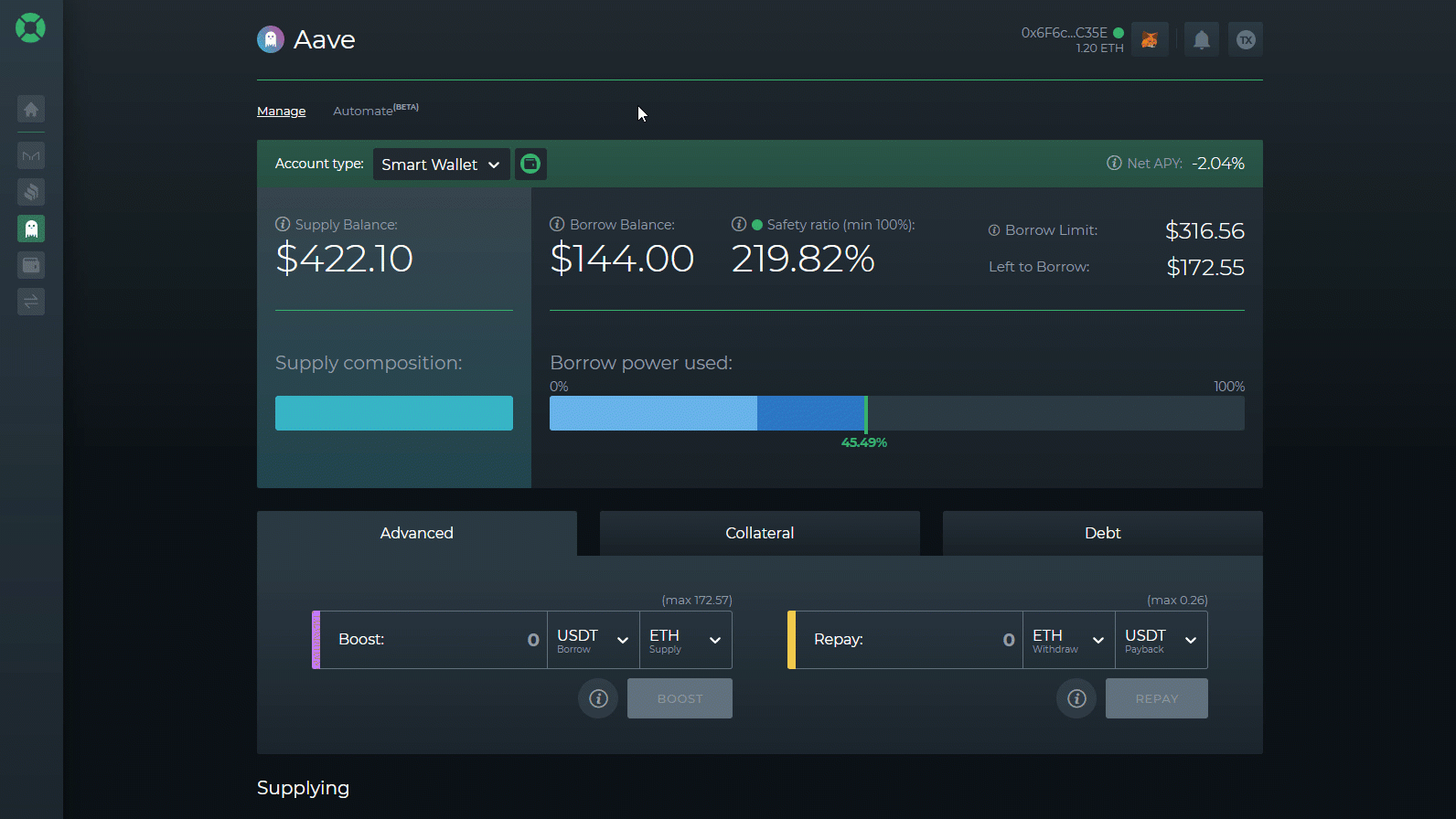1456x819 pixels.
Task: Click the info icon next to Net APY
Action: [x=1114, y=163]
